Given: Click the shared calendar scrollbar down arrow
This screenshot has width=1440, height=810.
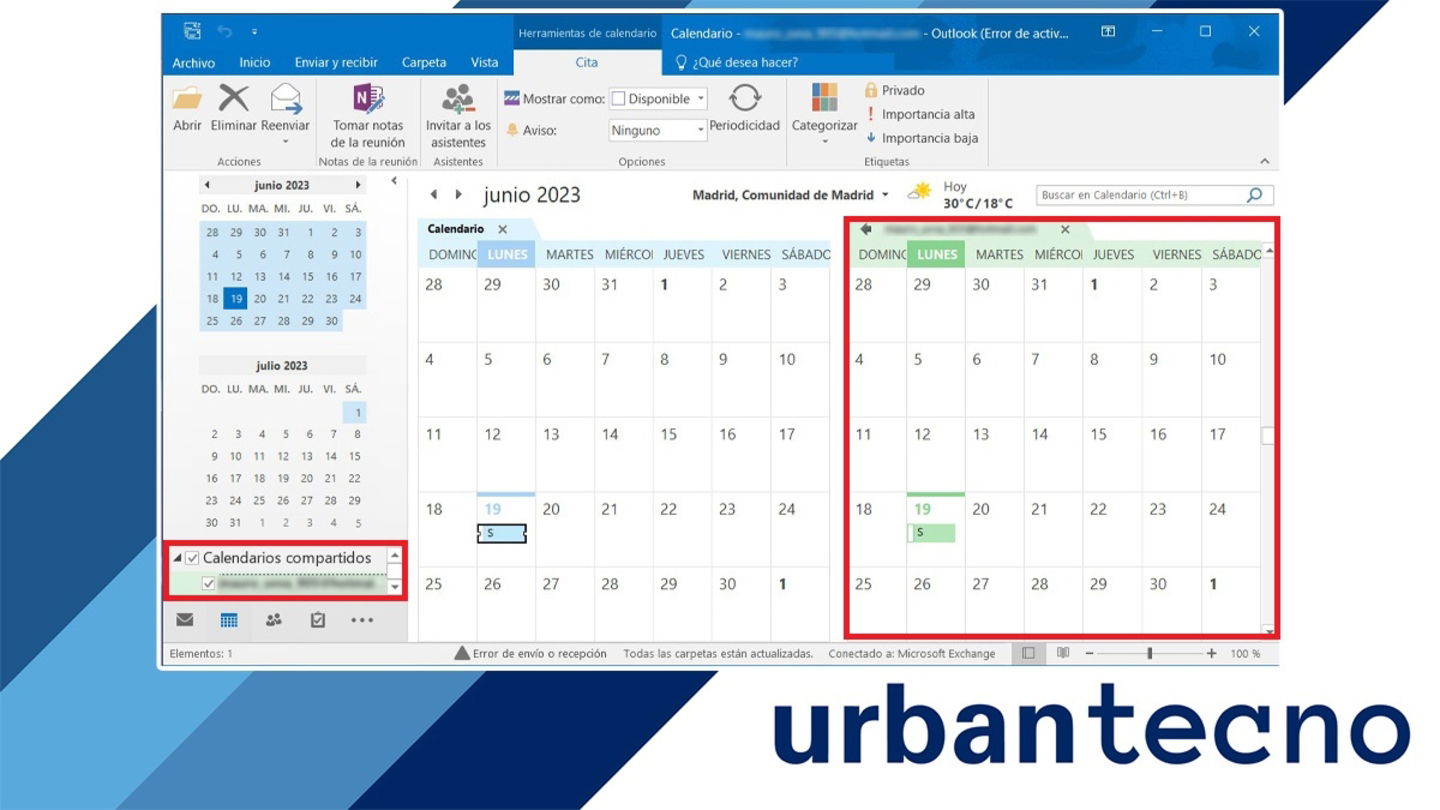Looking at the screenshot, I should tap(1269, 630).
